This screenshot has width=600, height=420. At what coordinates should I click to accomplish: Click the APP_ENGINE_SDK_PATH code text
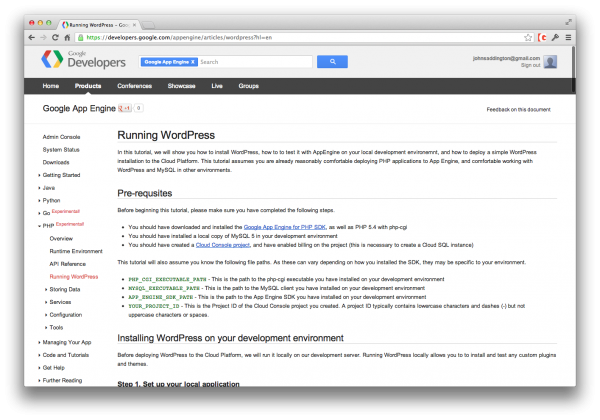[x=161, y=297]
